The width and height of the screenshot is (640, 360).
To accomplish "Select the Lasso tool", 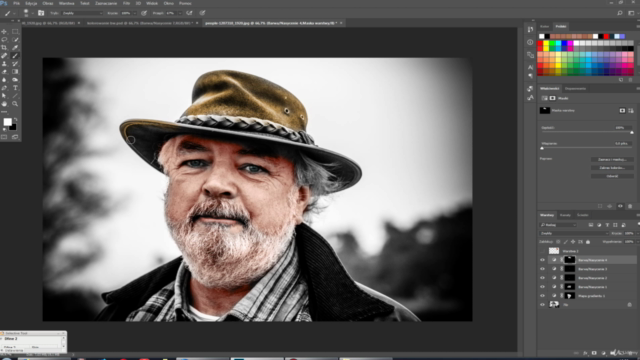I will (x=4, y=40).
